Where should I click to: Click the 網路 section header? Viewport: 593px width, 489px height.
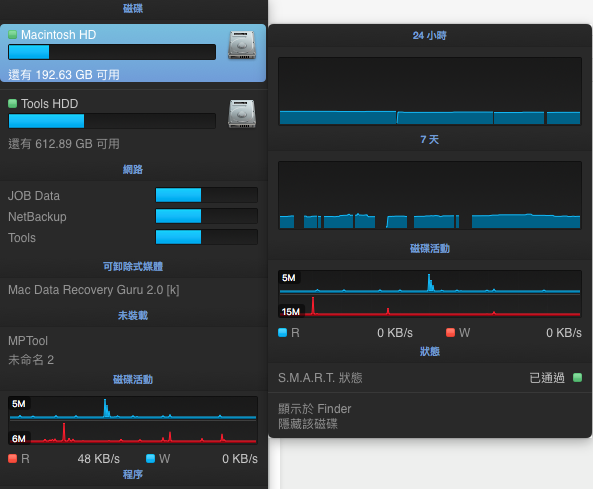(x=133, y=169)
